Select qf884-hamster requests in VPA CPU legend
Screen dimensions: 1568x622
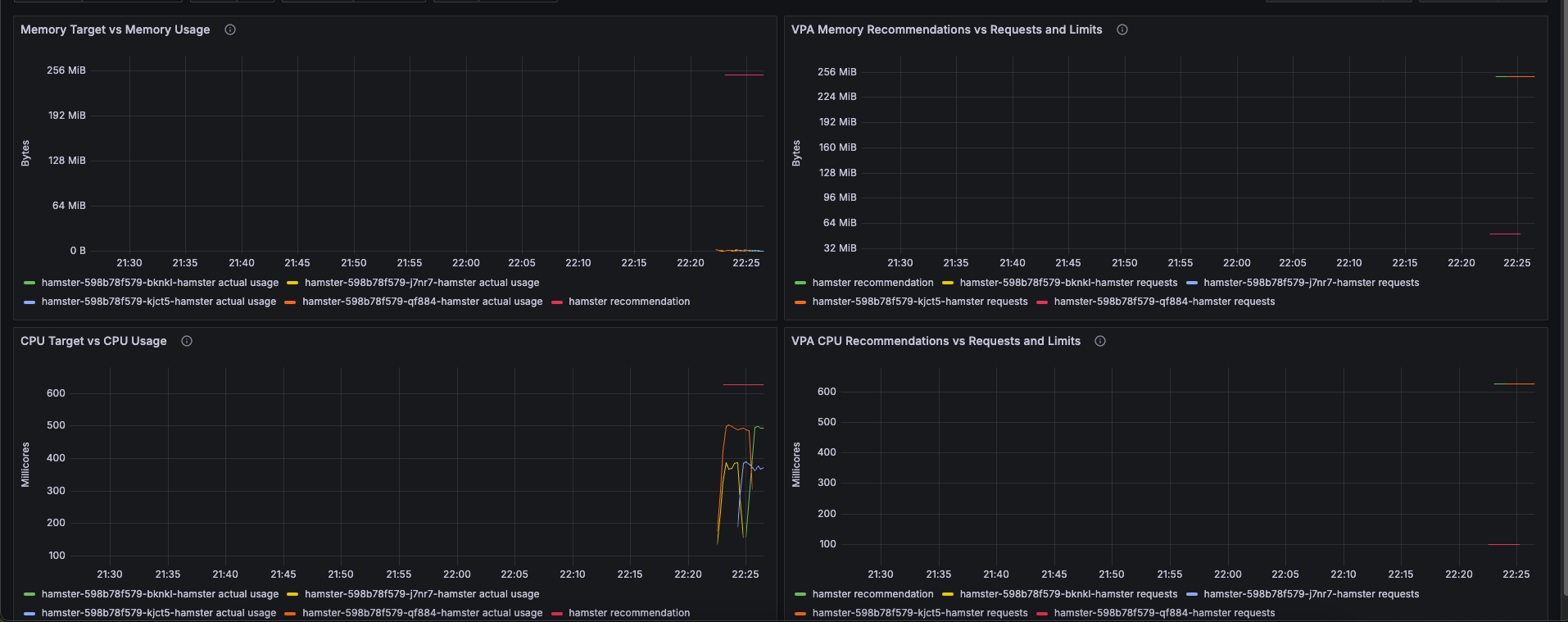pos(1164,613)
